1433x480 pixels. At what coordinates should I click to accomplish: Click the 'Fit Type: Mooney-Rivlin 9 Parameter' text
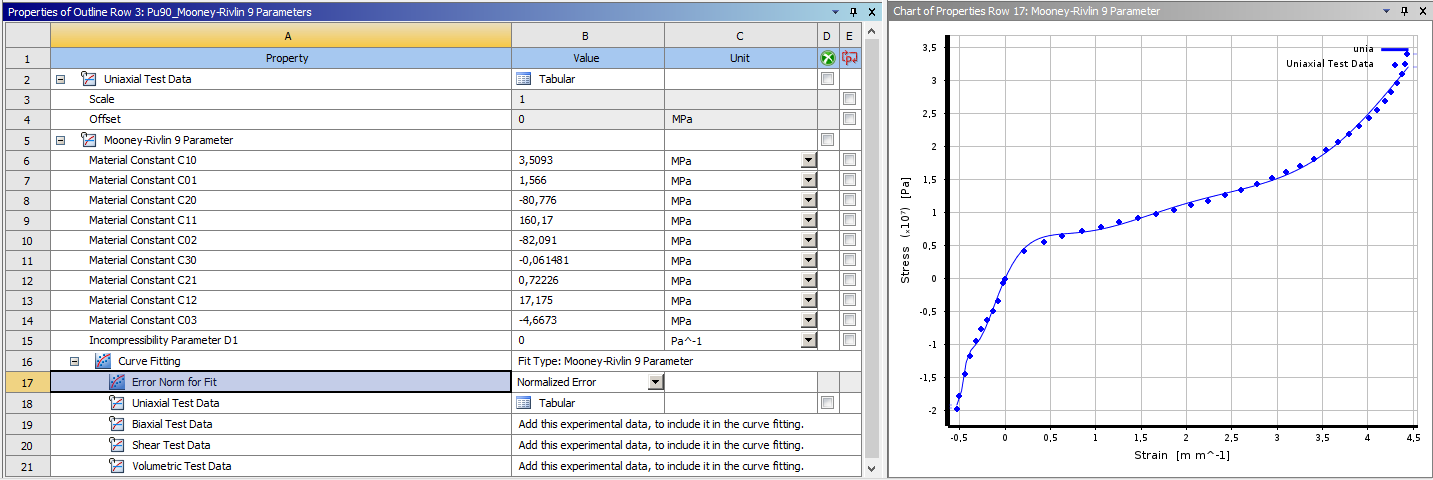[x=605, y=361]
